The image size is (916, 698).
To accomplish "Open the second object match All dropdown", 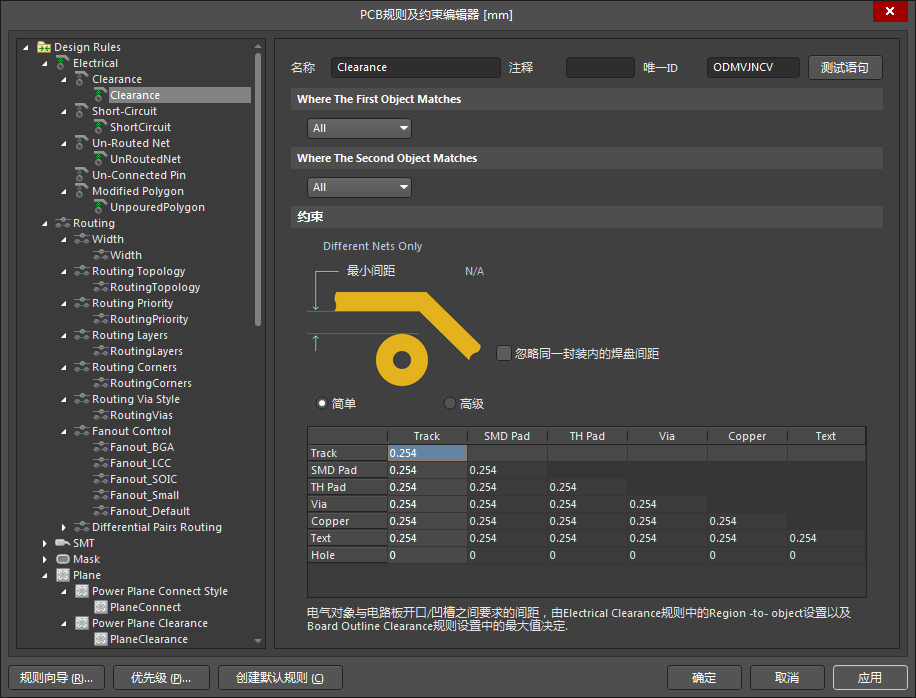I will click(x=359, y=187).
